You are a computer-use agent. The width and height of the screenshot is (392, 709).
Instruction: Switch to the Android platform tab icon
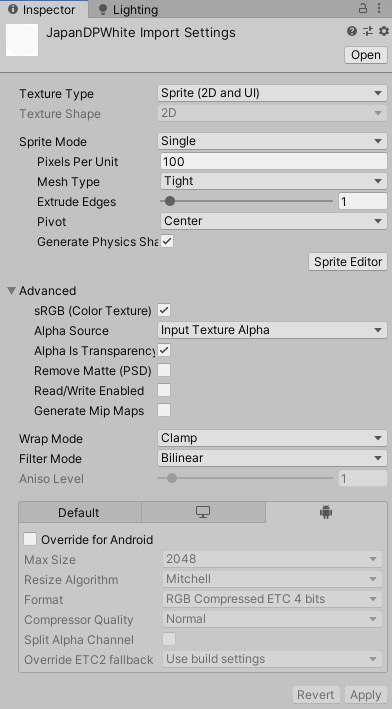tap(326, 512)
